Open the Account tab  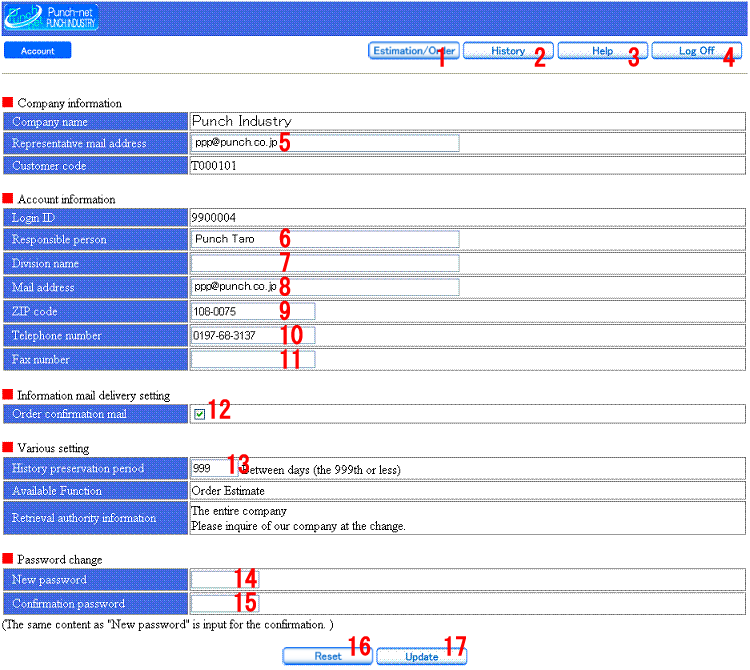(38, 51)
